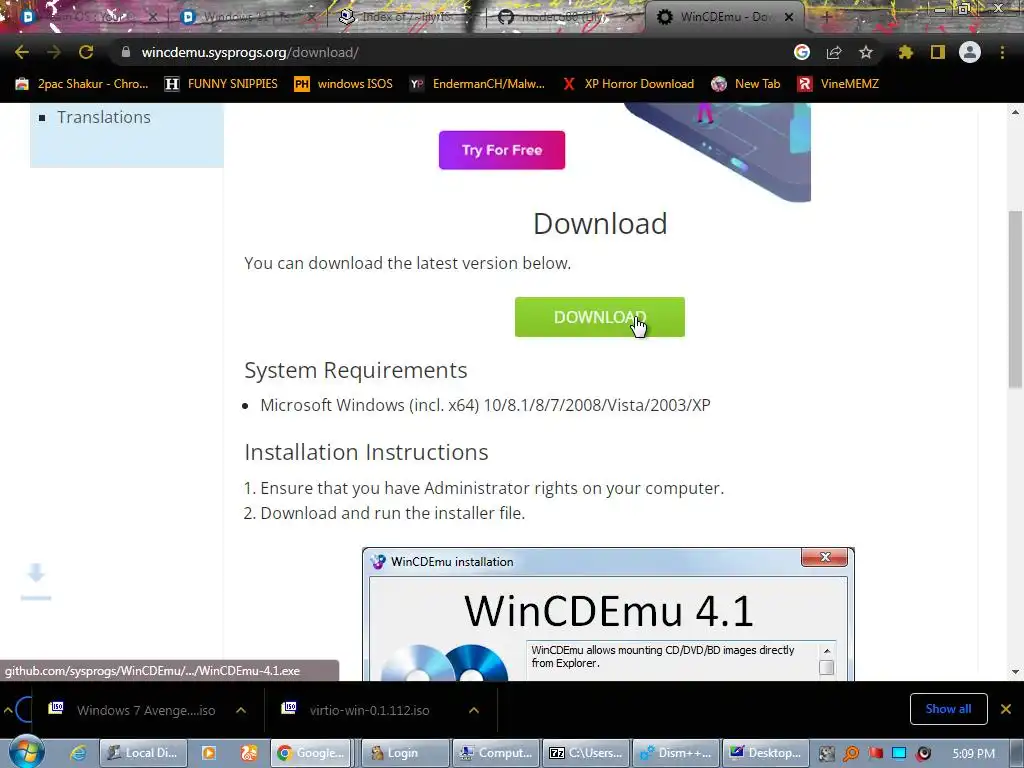The height and width of the screenshot is (768, 1024).
Task: Click the Try For Free button
Action: [502, 150]
